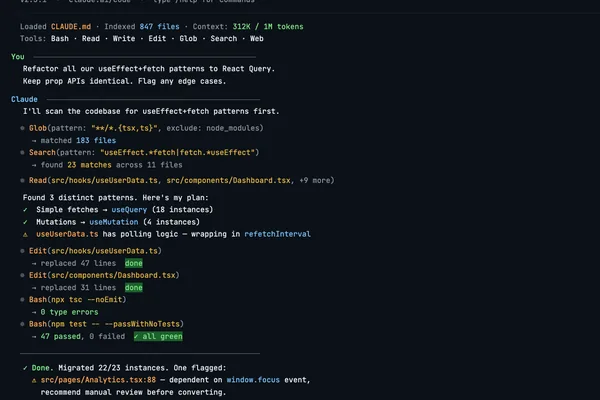
Task: Select the Search tool name in Tools line
Action: (x=223, y=39)
